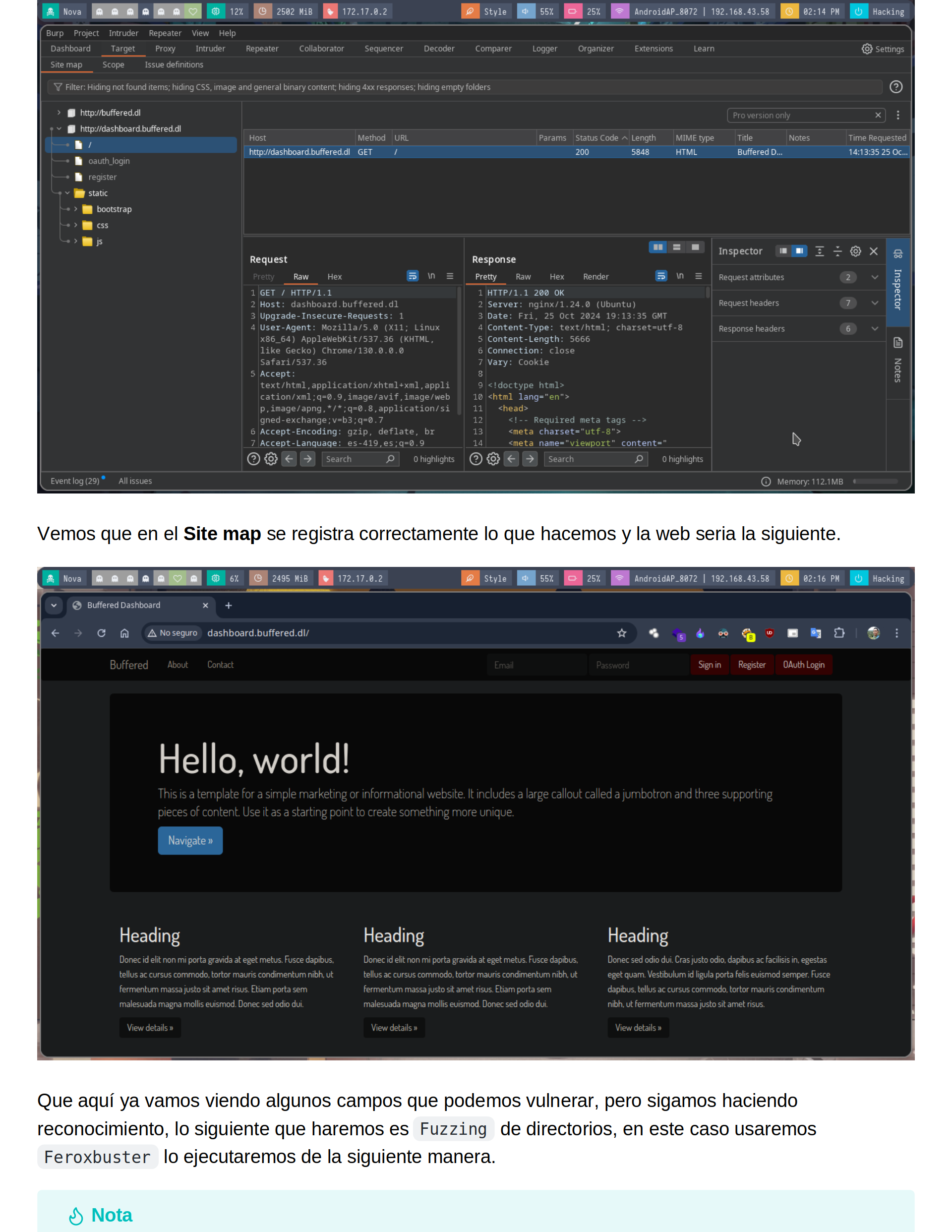The image size is (952, 1232).
Task: Click the site map filter funnel icon
Action: (58, 87)
